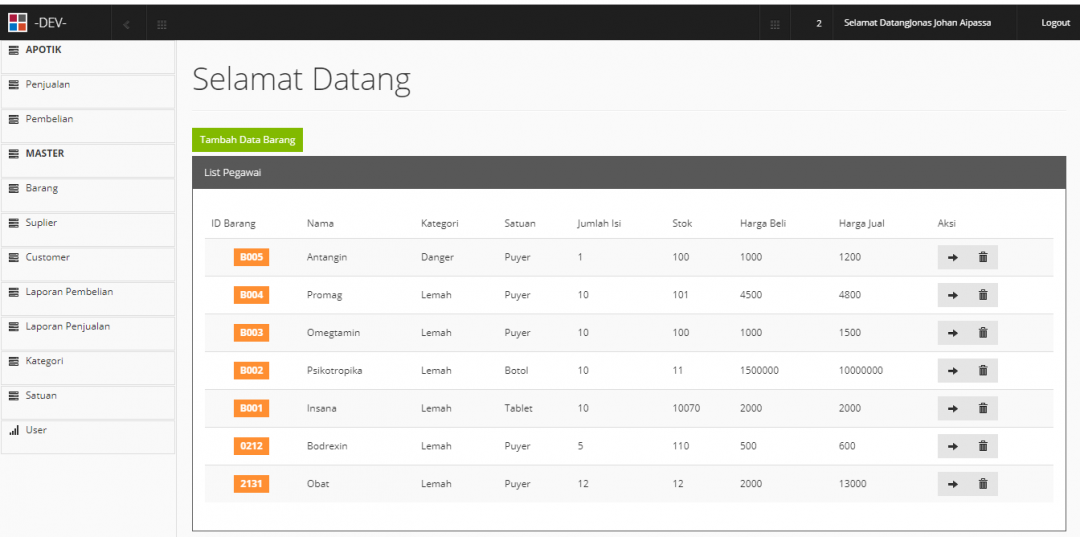Delete the Bodrexin row with trash icon
The height and width of the screenshot is (537, 1080).
coord(983,446)
